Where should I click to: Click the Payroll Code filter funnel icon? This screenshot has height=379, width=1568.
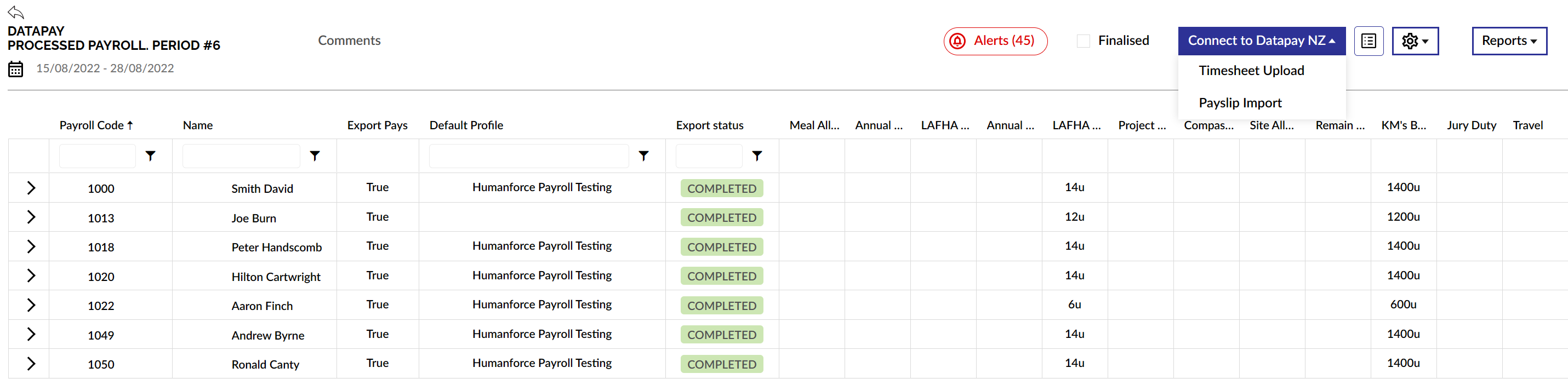point(150,156)
